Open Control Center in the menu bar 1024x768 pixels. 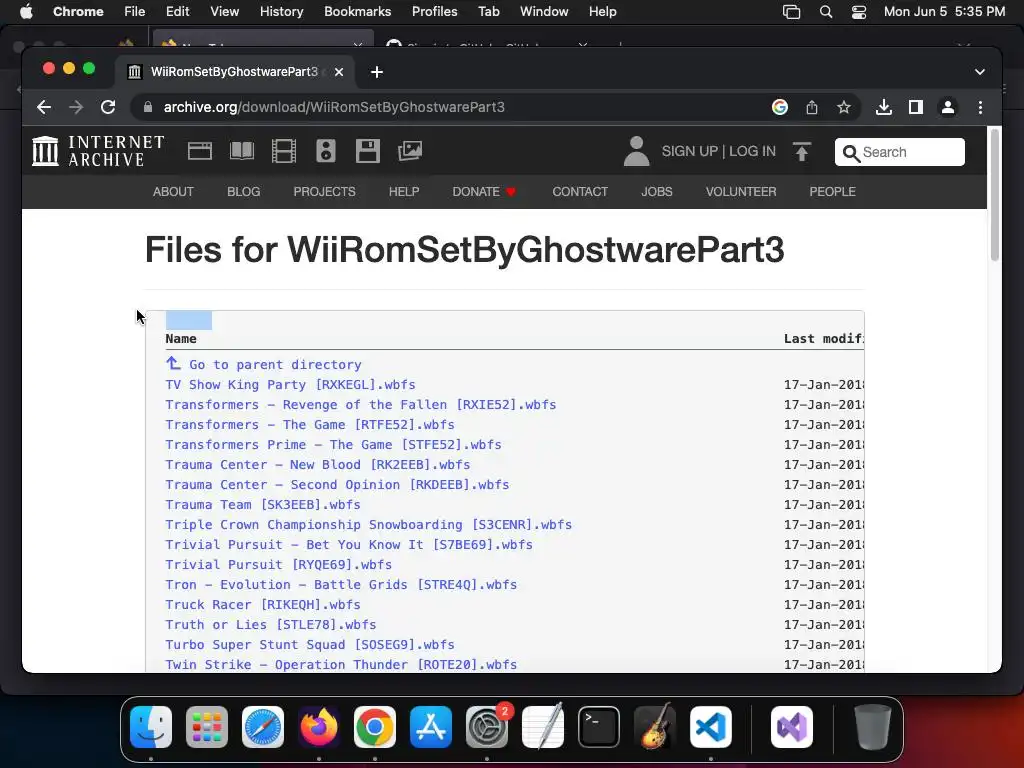click(859, 12)
